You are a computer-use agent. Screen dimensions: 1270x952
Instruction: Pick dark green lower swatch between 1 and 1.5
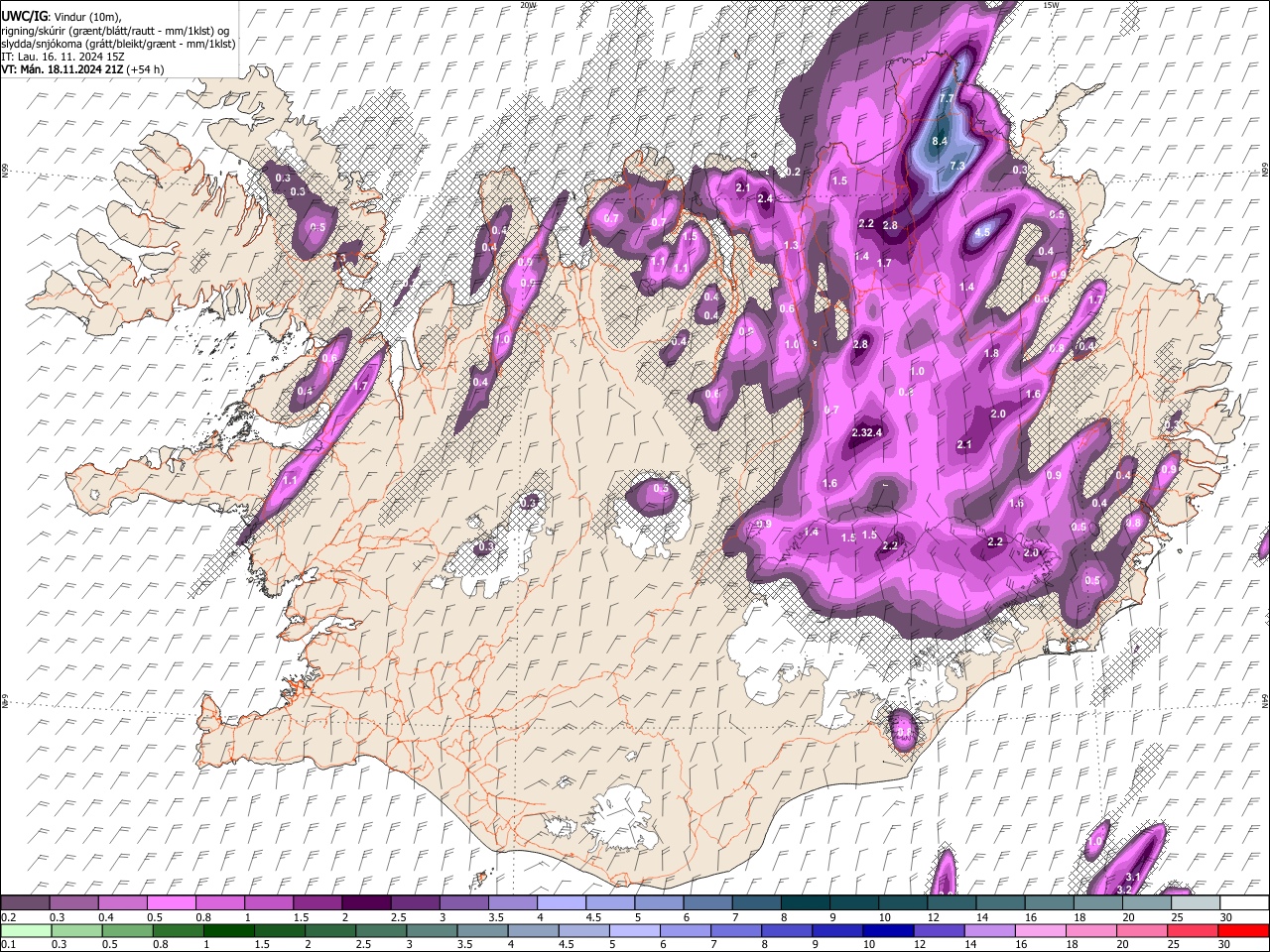pyautogui.click(x=229, y=930)
